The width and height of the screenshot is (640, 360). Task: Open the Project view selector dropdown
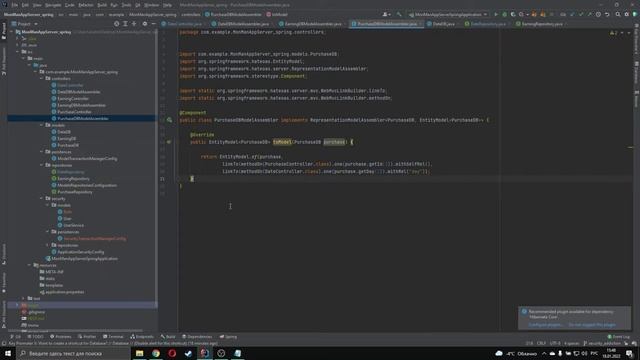coord(24,24)
